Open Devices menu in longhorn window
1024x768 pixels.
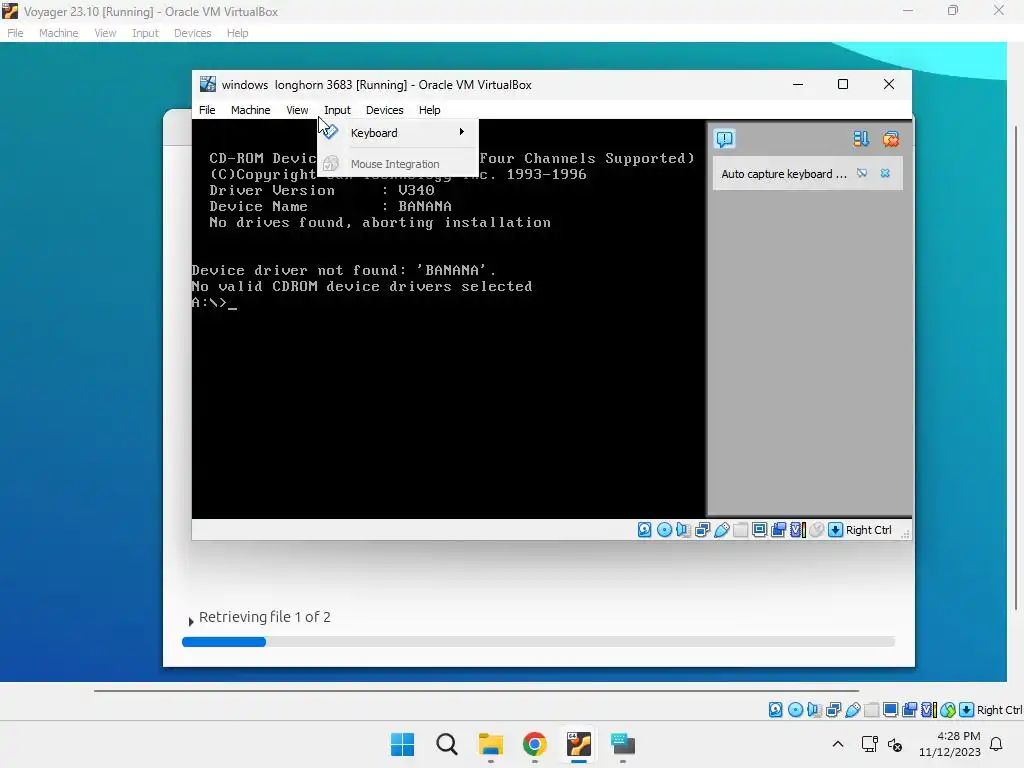point(385,110)
